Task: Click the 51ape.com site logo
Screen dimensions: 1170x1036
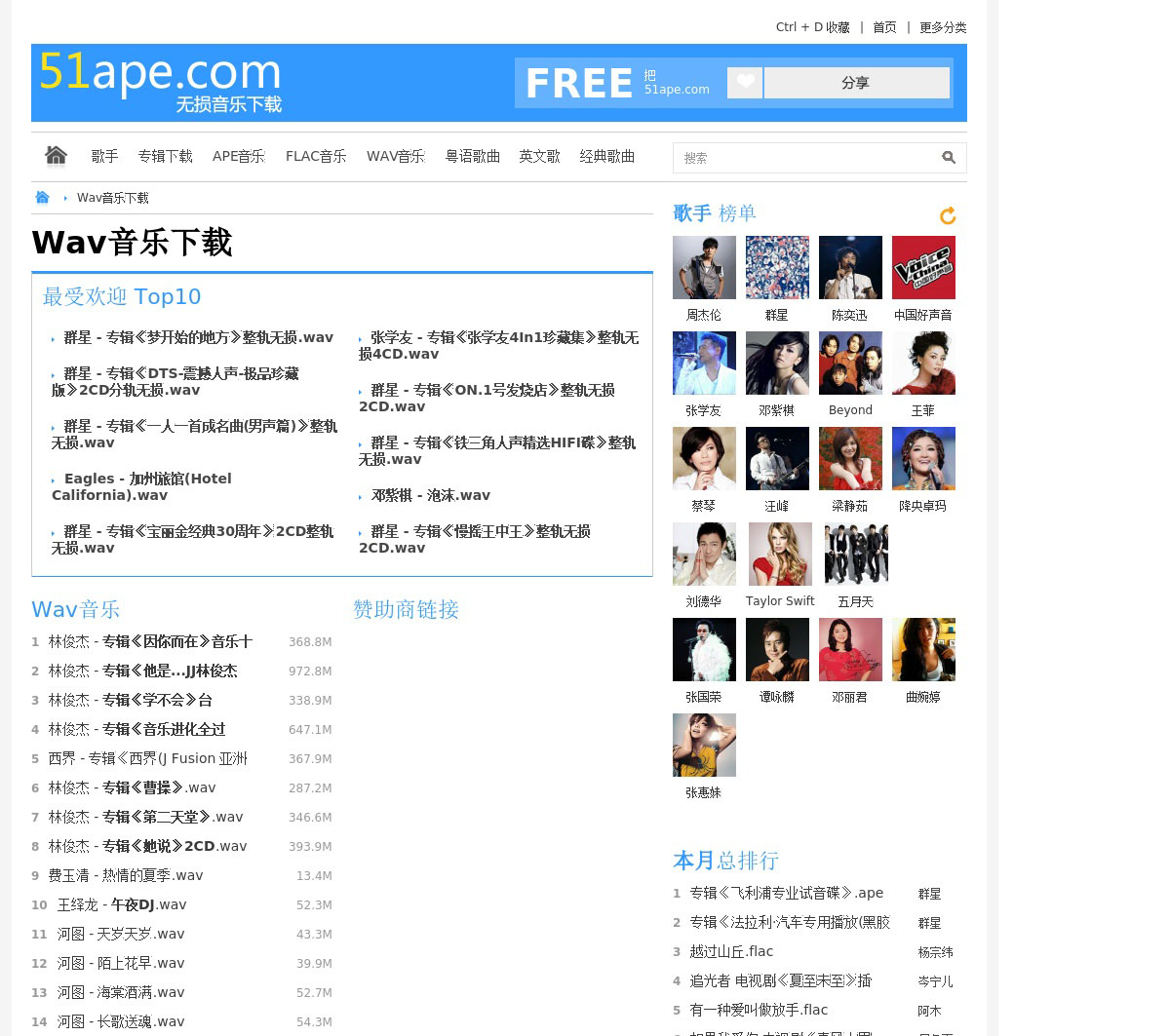Action: click(161, 82)
